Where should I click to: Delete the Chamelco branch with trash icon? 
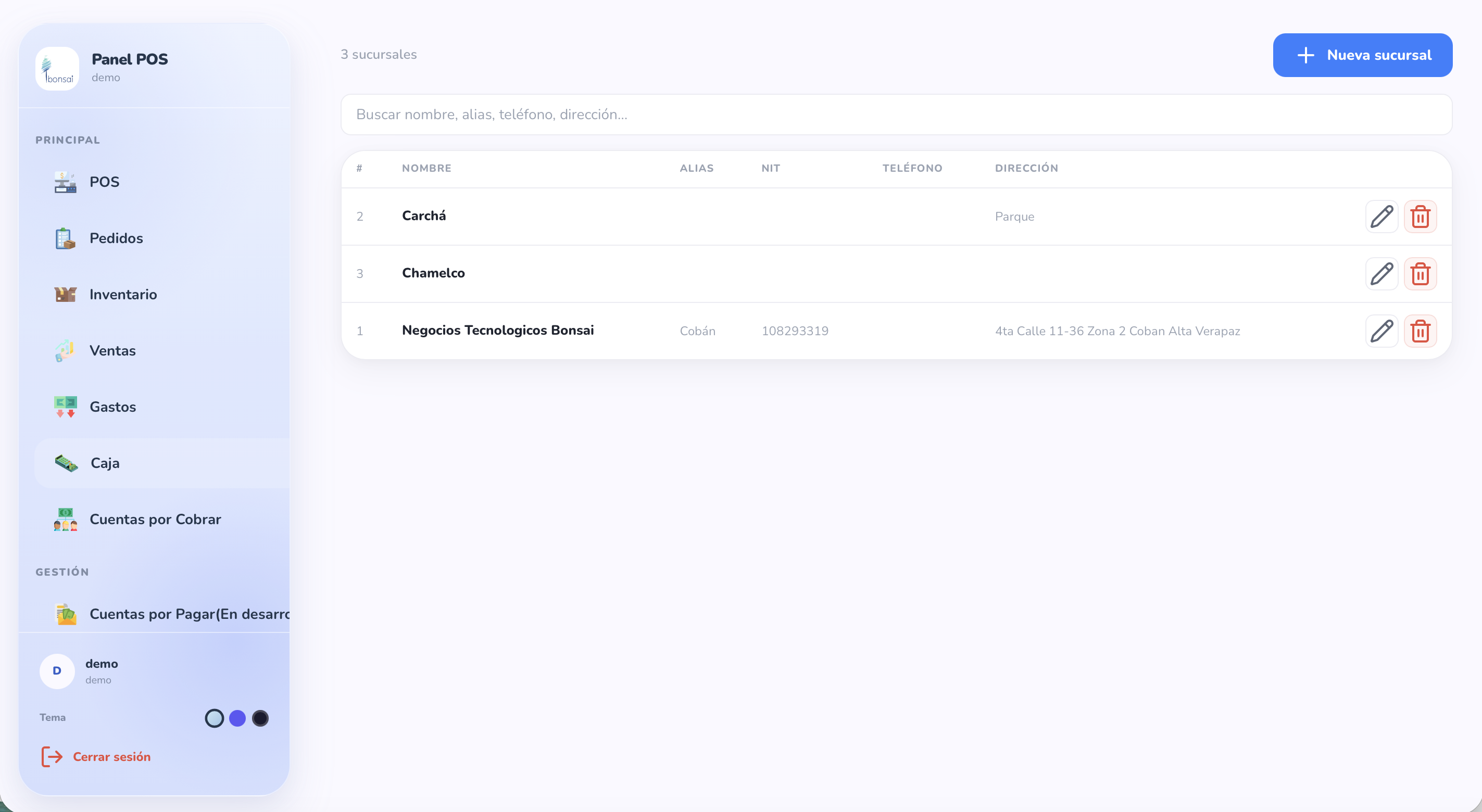click(1420, 274)
